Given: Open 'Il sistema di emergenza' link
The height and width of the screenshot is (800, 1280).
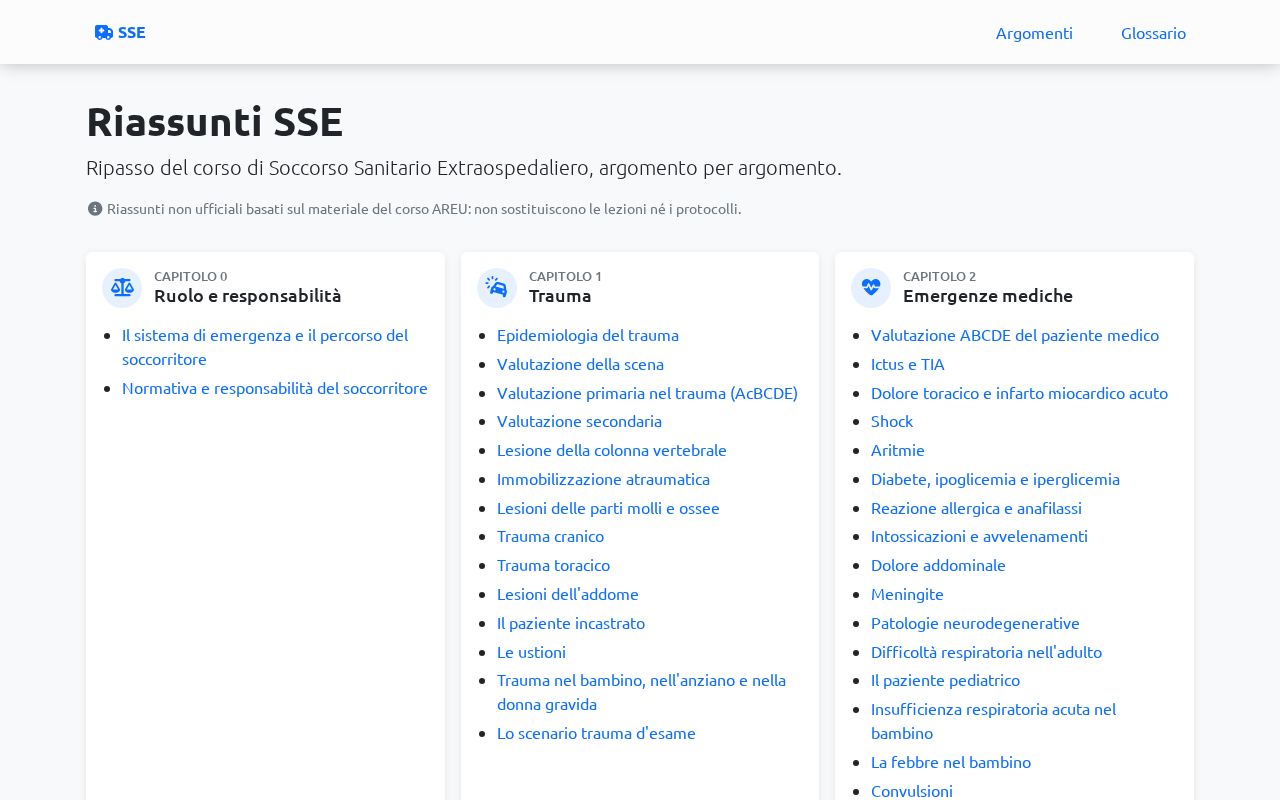Looking at the screenshot, I should click(x=265, y=346).
